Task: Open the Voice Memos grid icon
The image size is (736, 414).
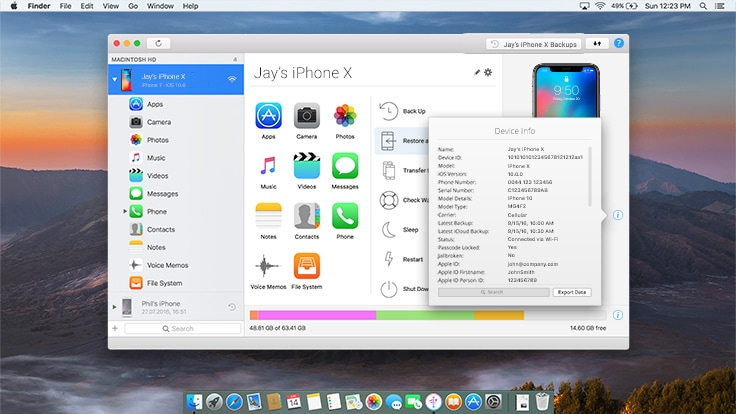Action: click(x=268, y=266)
